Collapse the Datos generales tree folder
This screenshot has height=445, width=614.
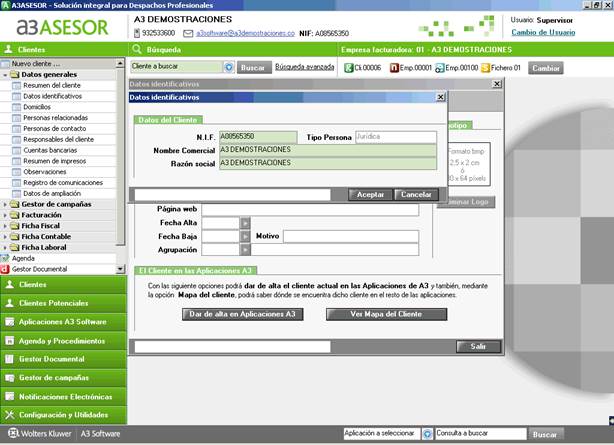pos(6,75)
